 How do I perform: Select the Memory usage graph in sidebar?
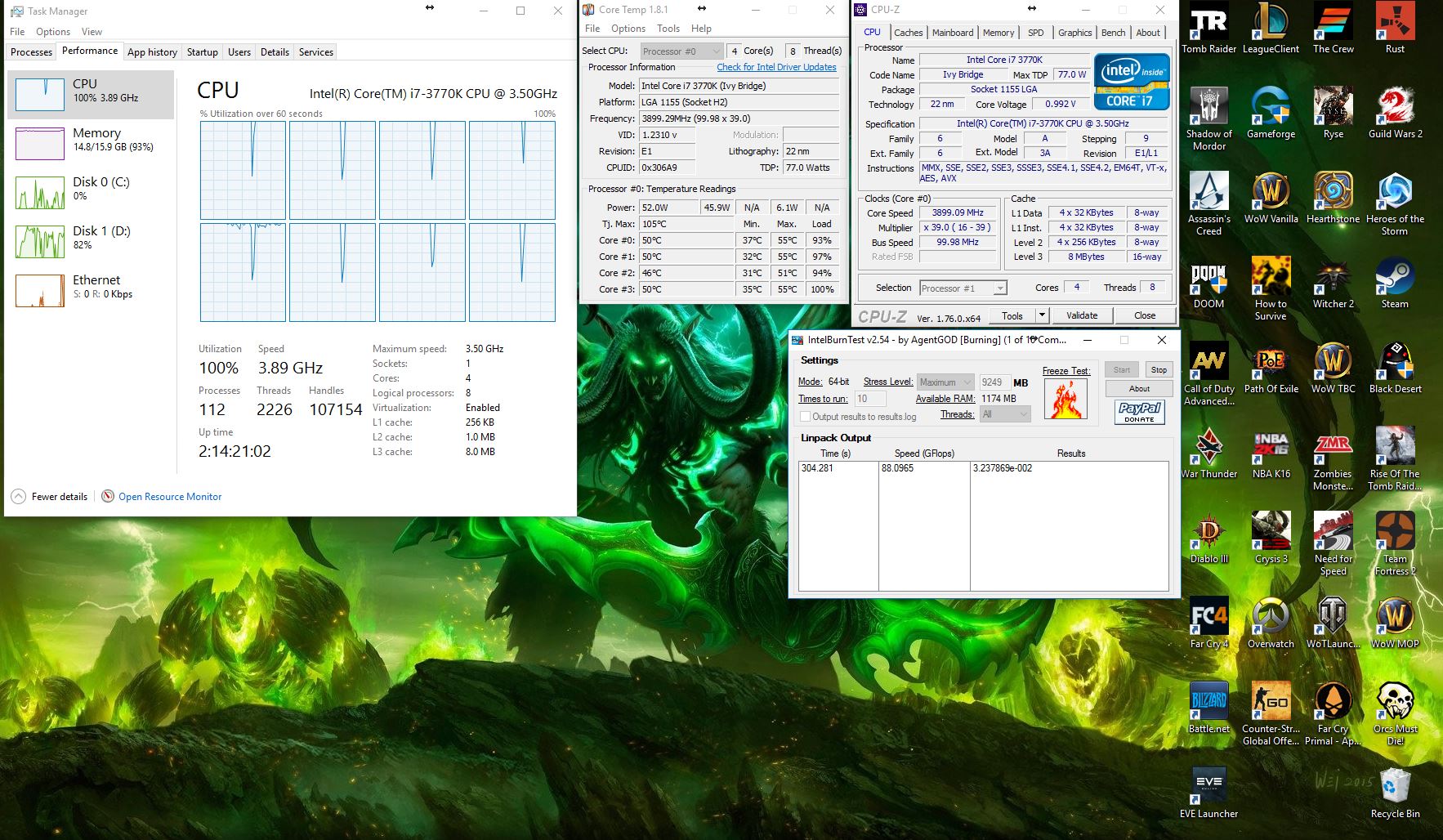click(x=40, y=144)
